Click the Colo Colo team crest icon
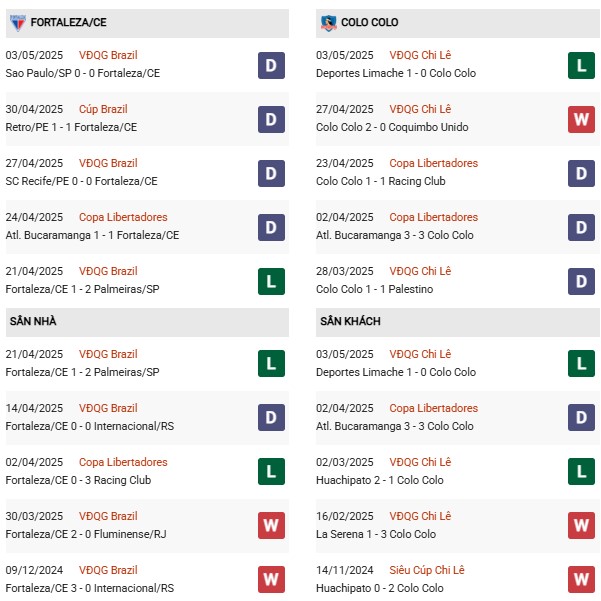Viewport: 601px width, 601px height. pos(328,22)
